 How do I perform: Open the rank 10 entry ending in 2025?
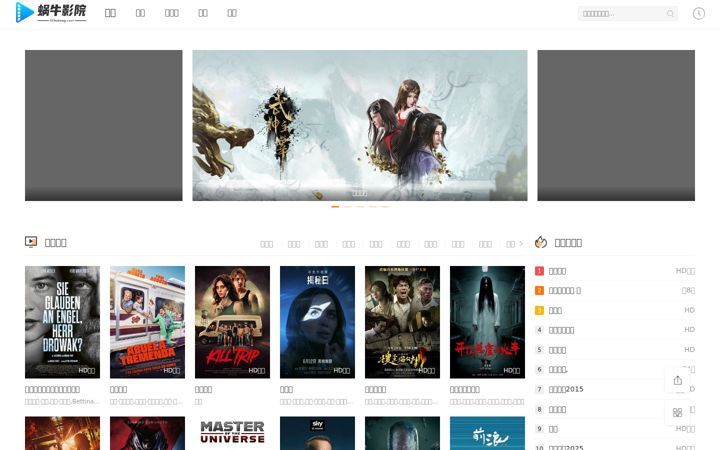[x=566, y=447]
